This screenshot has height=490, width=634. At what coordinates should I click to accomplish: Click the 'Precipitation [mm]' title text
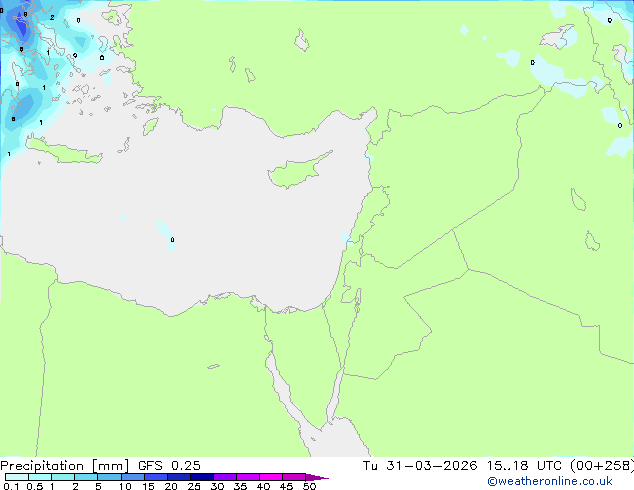(65, 466)
